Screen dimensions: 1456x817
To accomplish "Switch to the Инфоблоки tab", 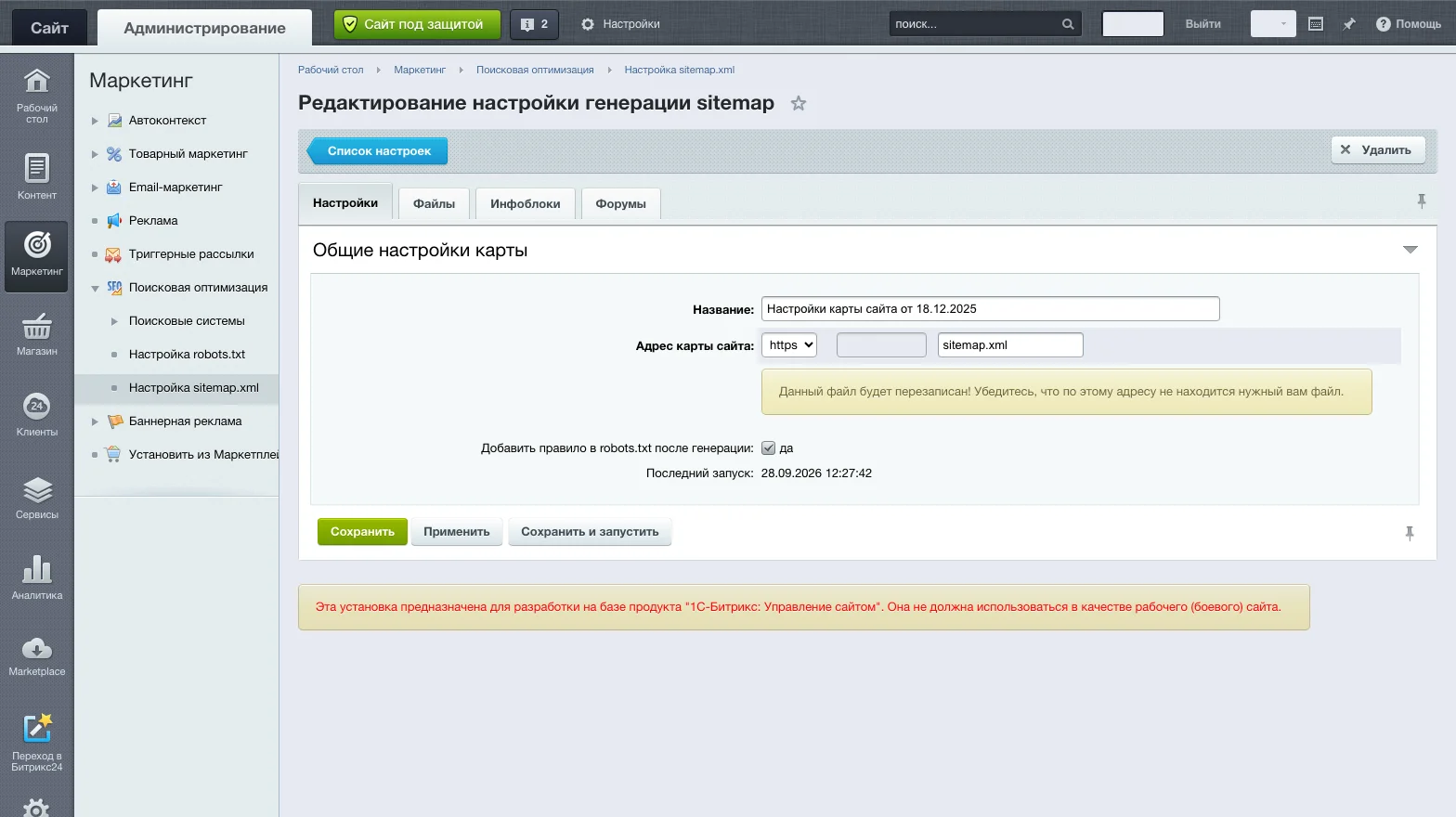I will [x=526, y=204].
